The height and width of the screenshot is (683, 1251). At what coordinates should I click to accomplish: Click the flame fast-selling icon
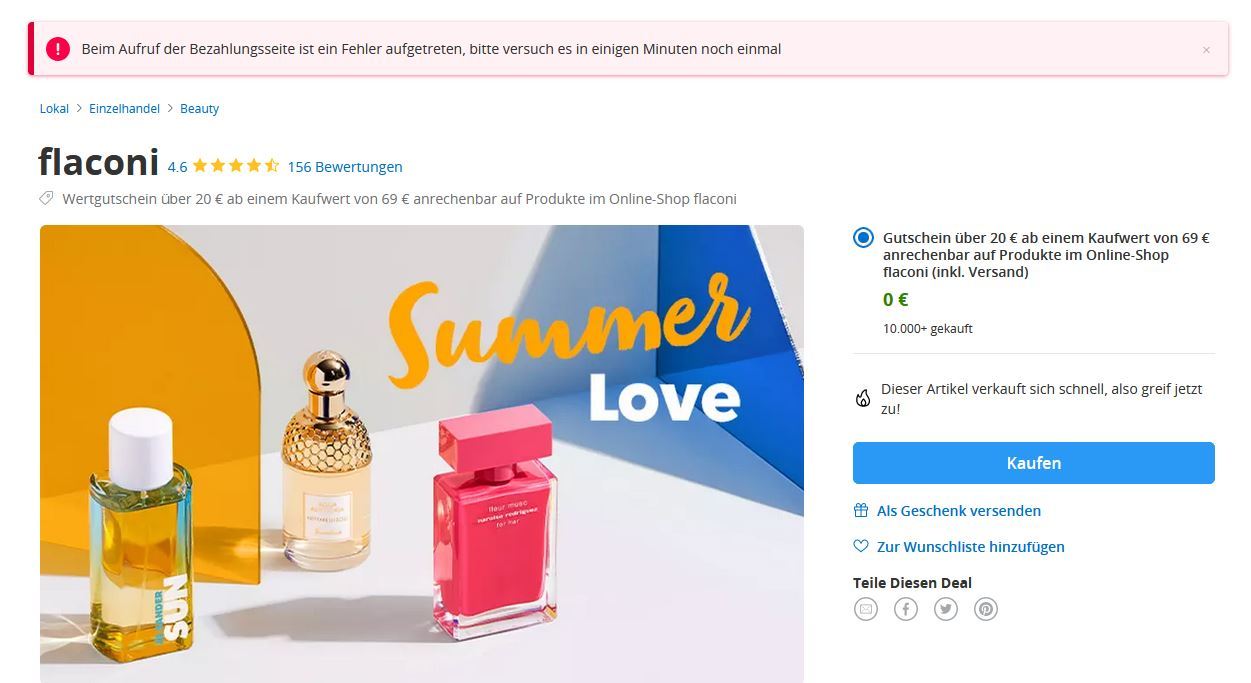[863, 398]
